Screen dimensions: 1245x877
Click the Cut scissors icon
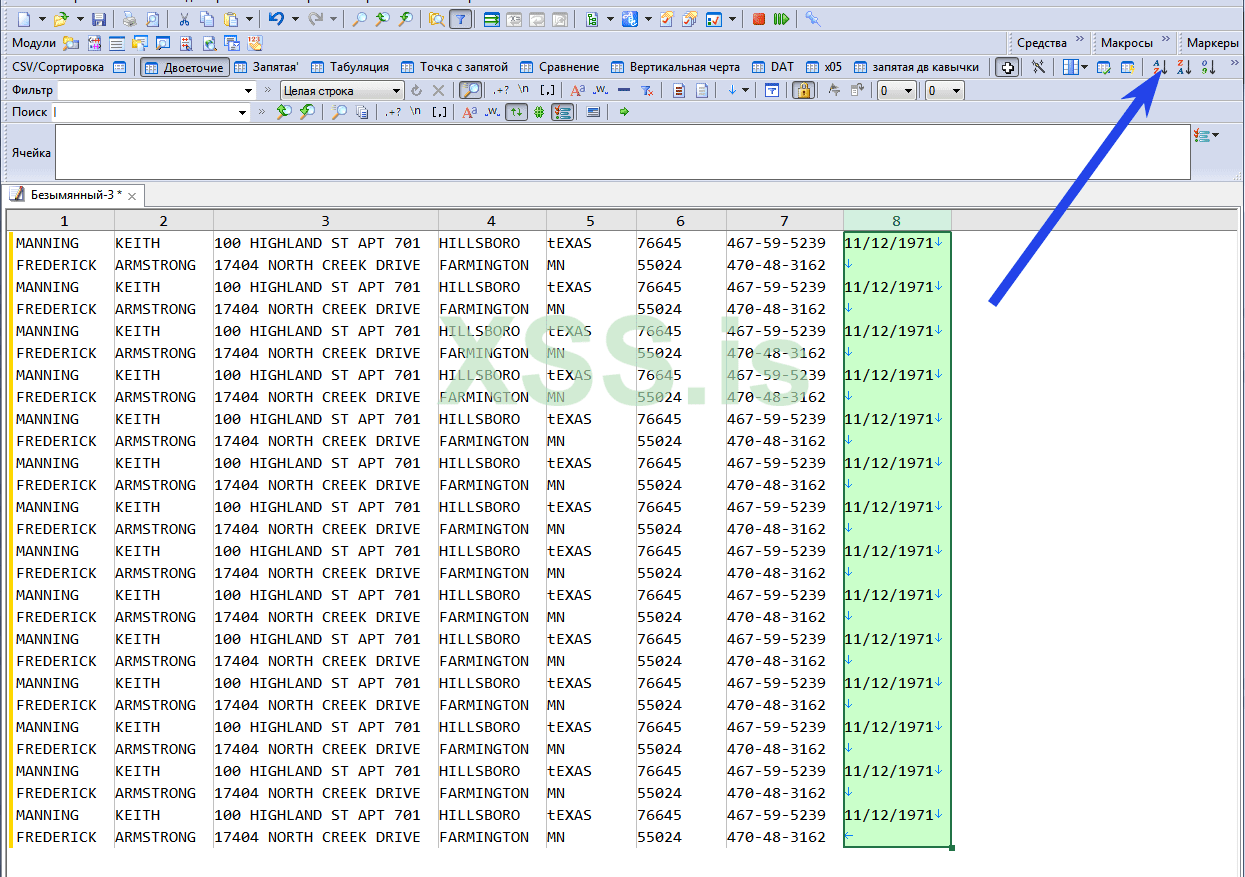184,19
